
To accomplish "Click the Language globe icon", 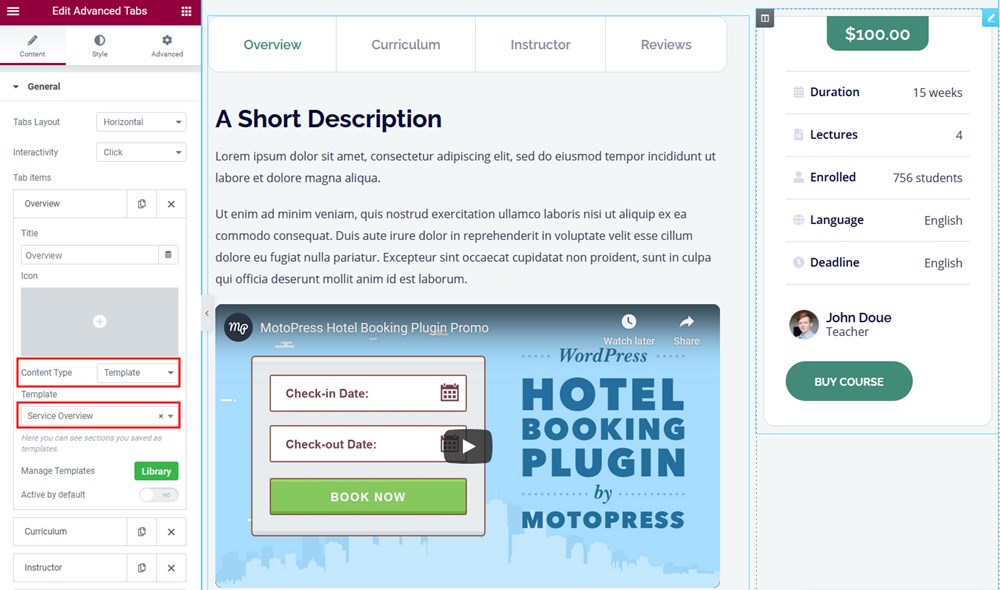I will click(x=798, y=220).
